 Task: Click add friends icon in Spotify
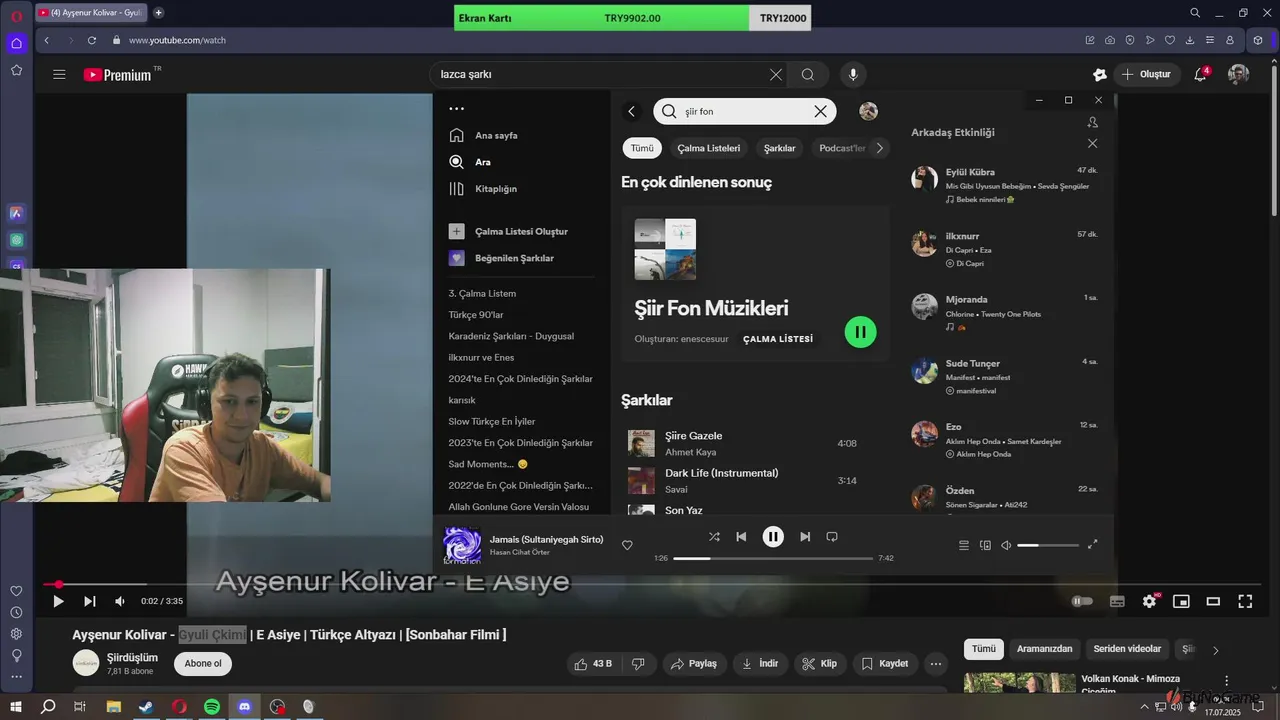[x=1092, y=122]
